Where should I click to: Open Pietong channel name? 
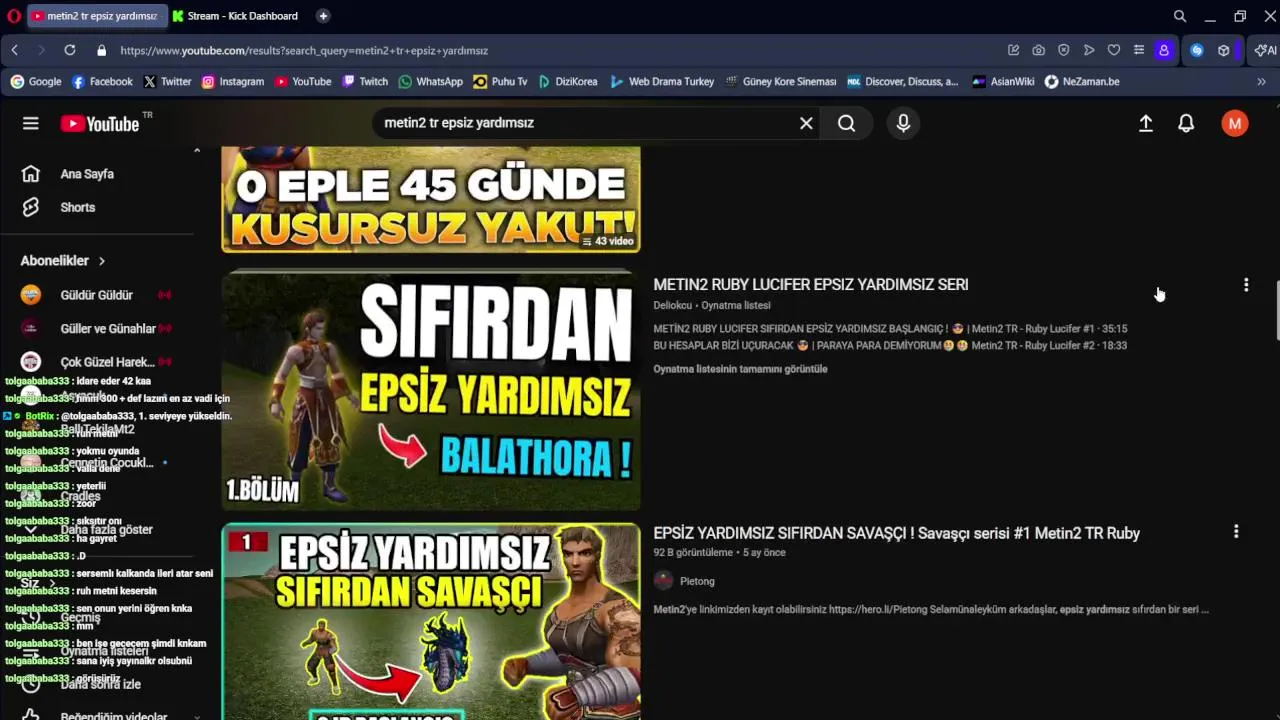click(697, 581)
